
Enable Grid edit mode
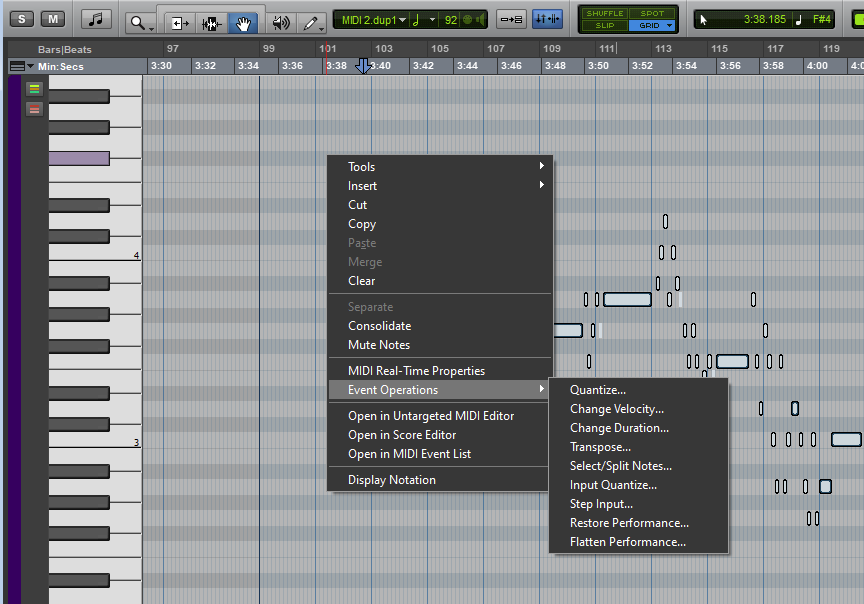[648, 25]
